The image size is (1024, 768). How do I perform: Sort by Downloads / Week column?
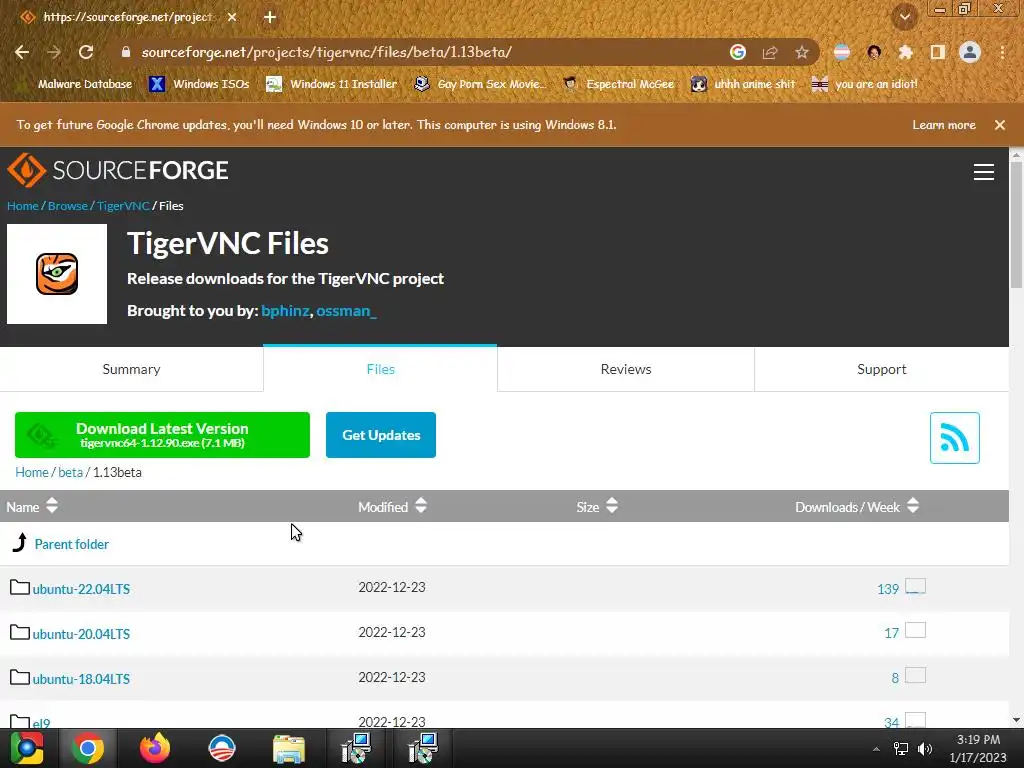pos(857,507)
